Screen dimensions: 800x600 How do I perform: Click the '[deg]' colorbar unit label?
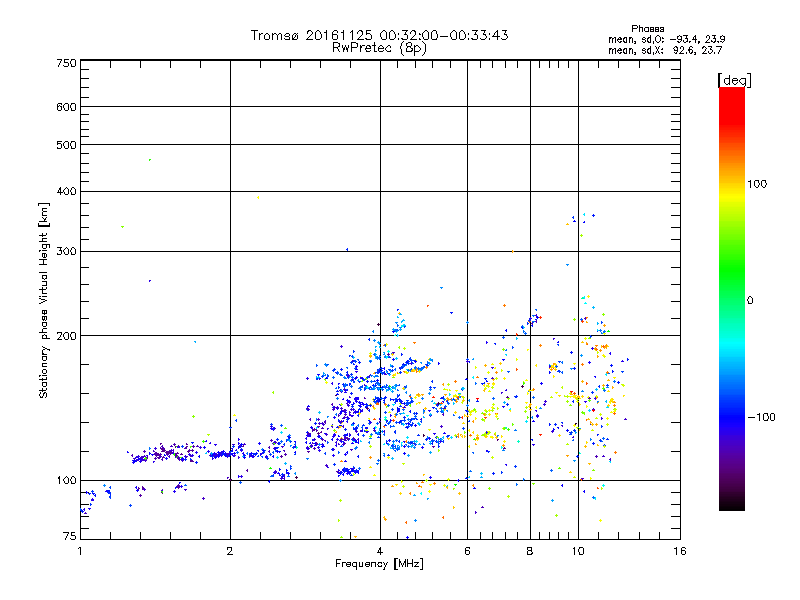(x=734, y=80)
